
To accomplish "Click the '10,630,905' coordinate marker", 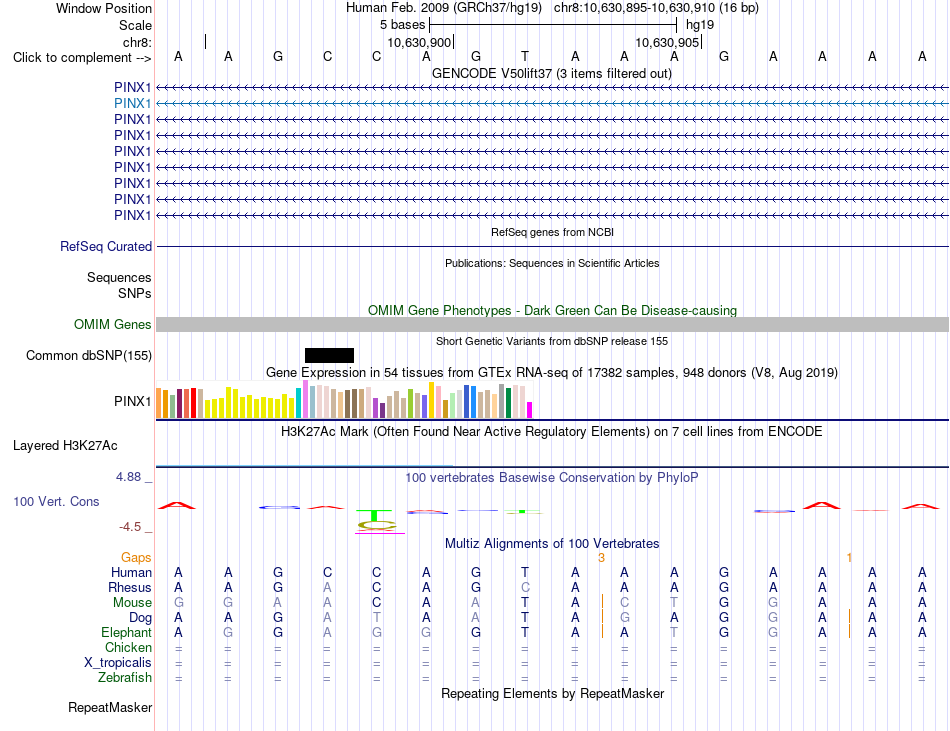I will pyautogui.click(x=667, y=42).
